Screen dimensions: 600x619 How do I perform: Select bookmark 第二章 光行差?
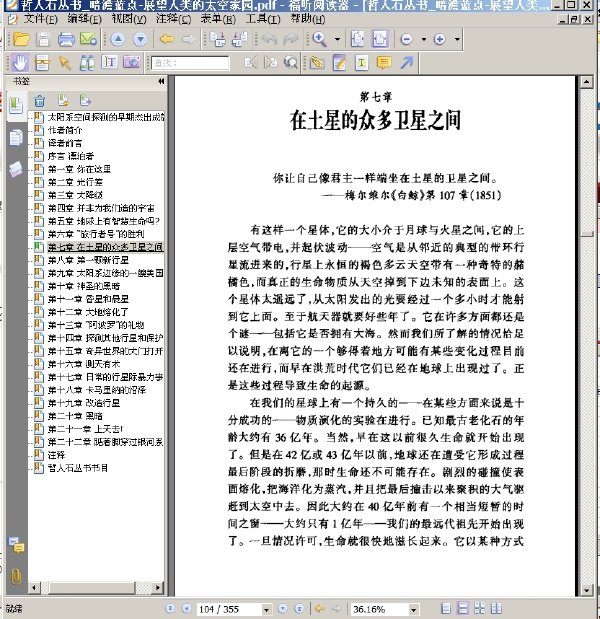pos(75,182)
